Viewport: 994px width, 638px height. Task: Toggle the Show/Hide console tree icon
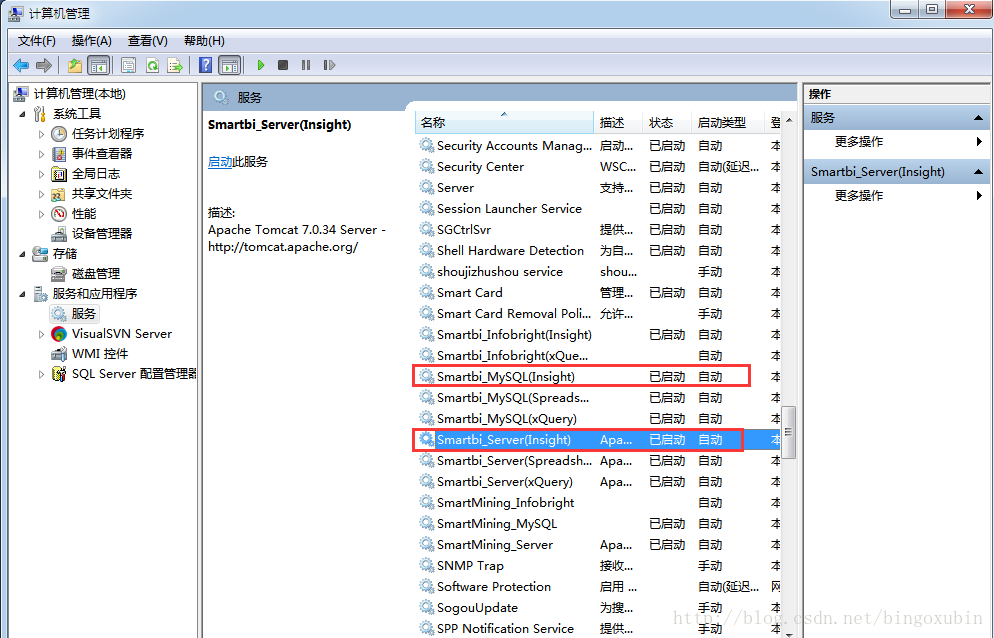98,65
